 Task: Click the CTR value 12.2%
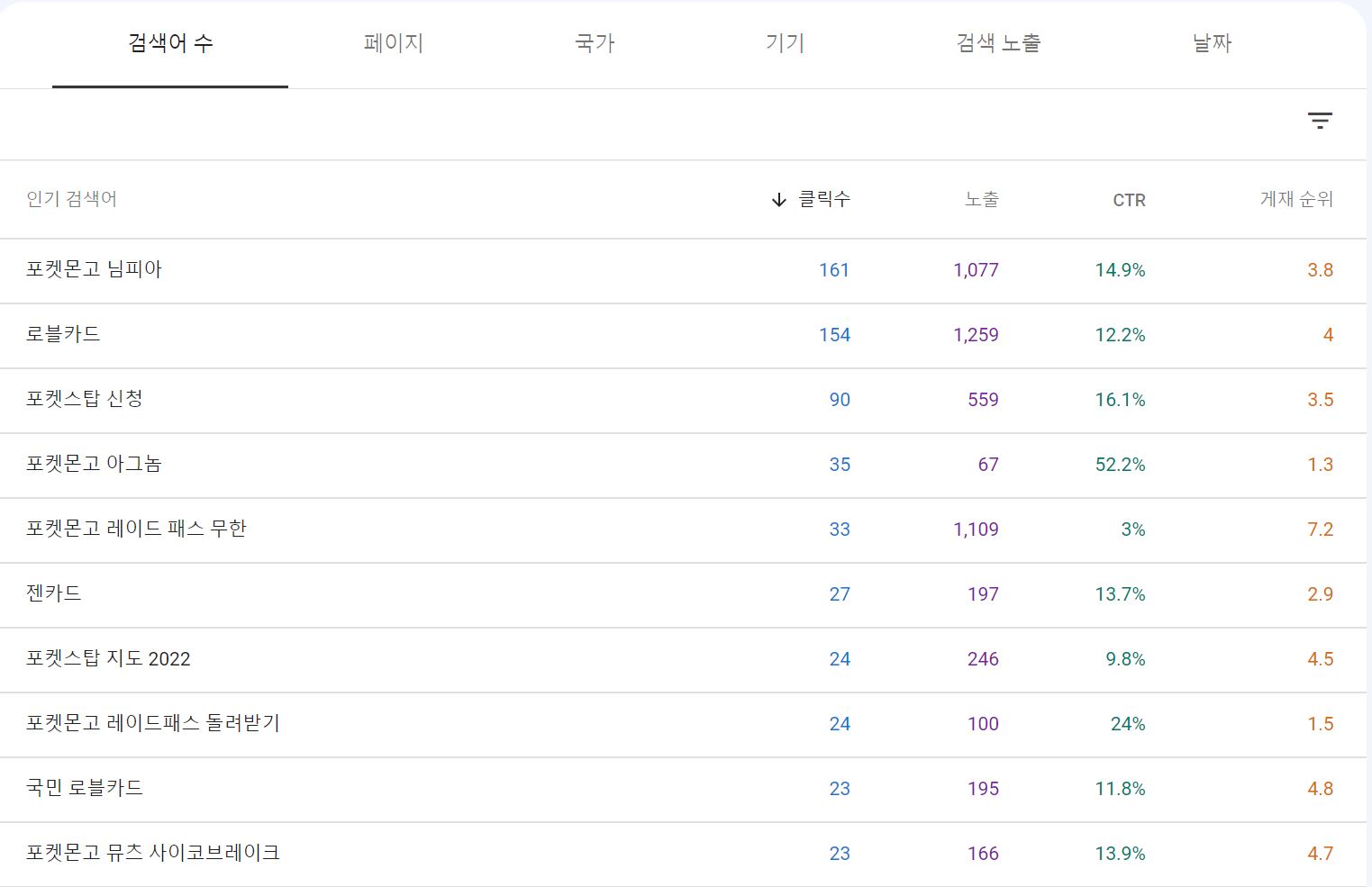1121,335
